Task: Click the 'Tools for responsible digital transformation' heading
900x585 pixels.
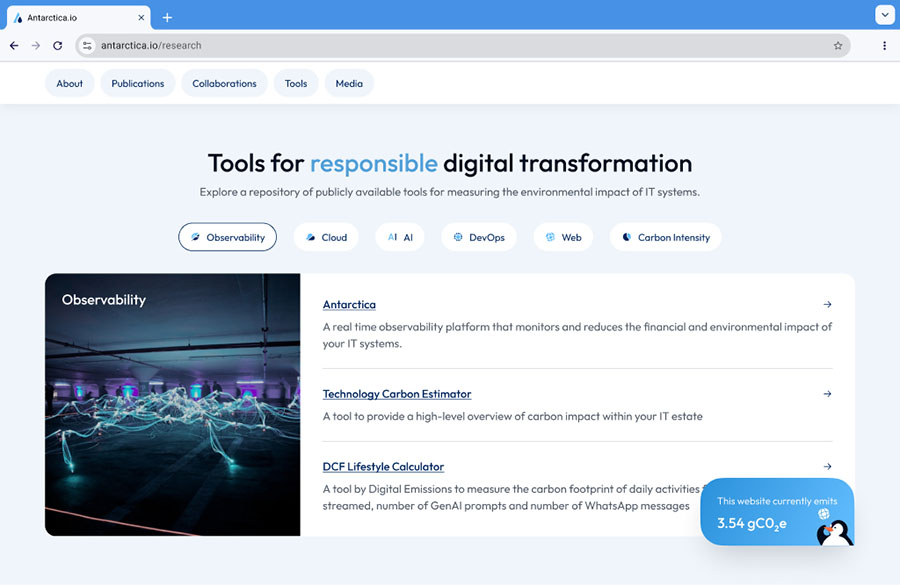Action: [x=450, y=163]
